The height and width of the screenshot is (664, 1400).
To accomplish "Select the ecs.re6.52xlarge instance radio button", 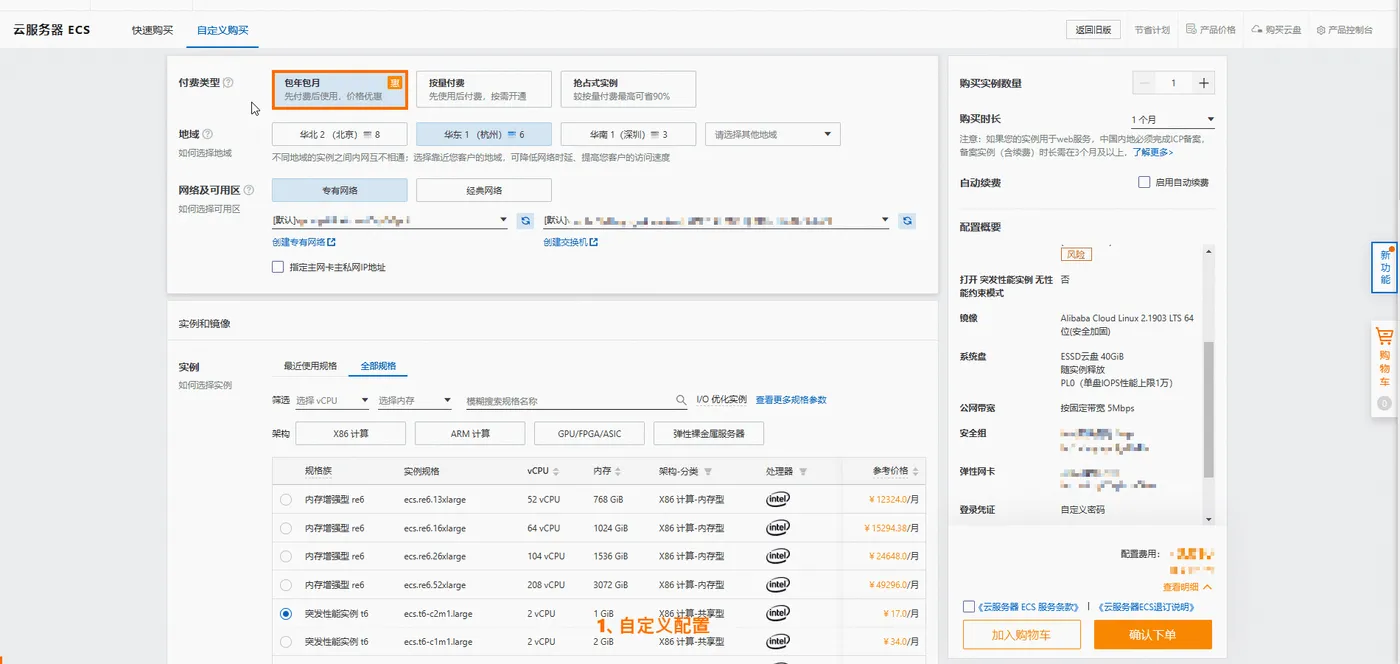I will click(x=287, y=585).
